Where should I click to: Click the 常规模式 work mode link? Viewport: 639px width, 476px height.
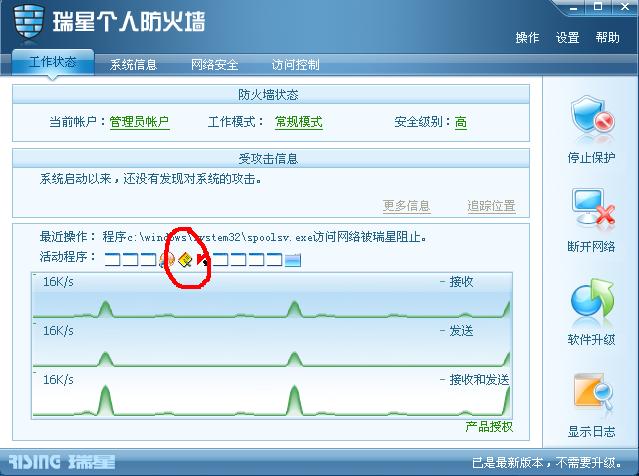[299, 122]
